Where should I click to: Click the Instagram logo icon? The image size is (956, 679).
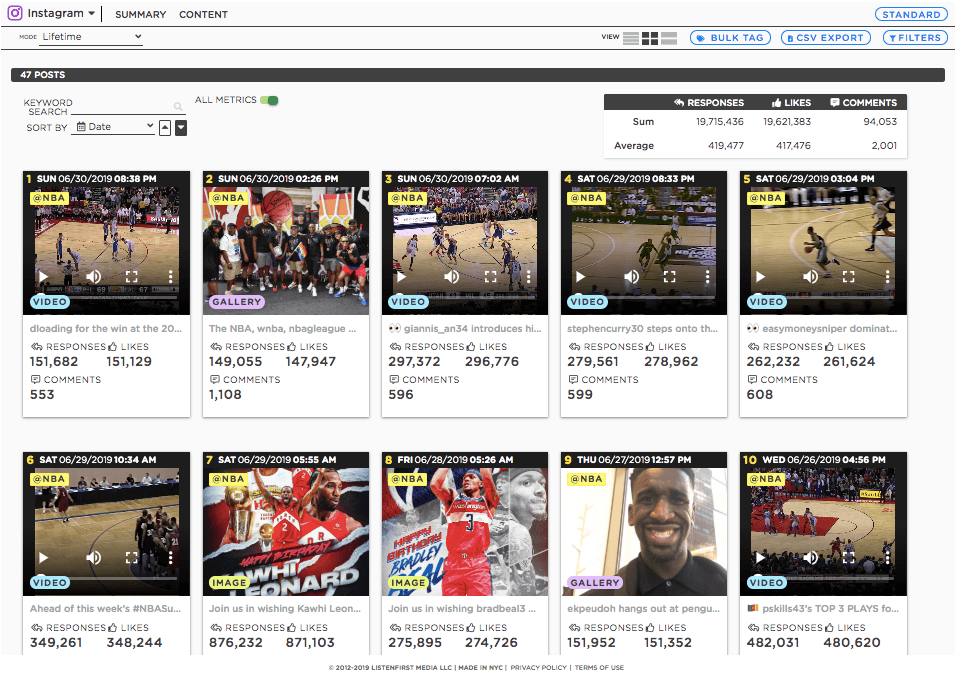pyautogui.click(x=15, y=13)
